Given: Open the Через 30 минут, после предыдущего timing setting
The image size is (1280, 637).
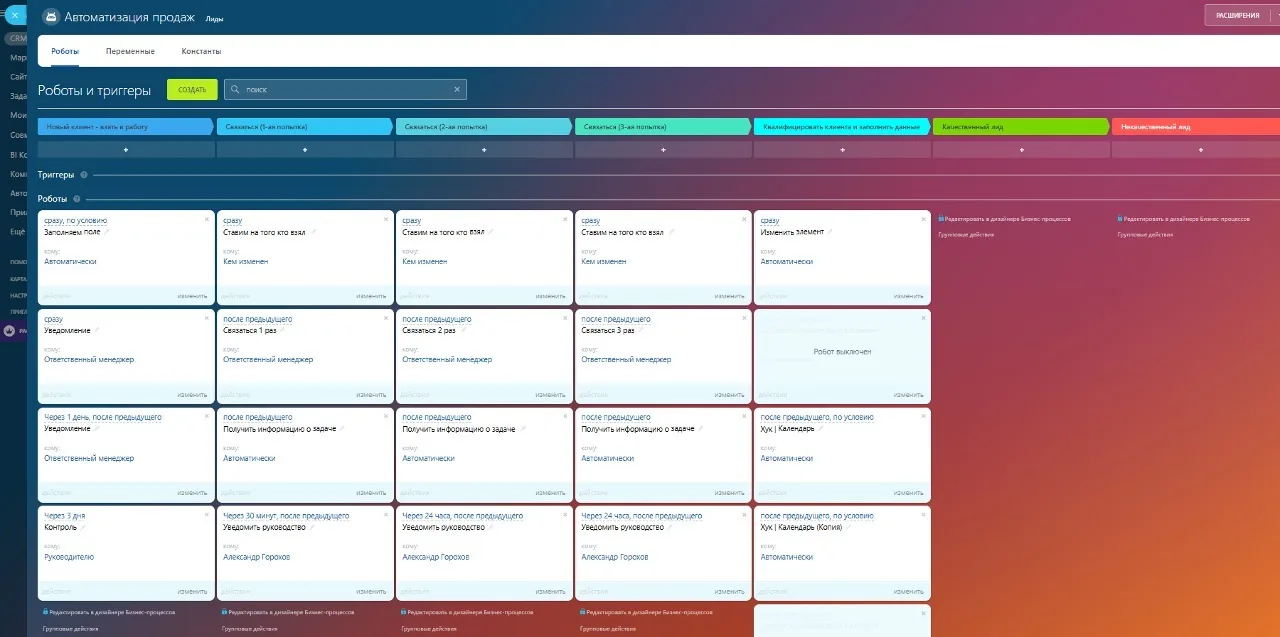Looking at the screenshot, I should [286, 516].
